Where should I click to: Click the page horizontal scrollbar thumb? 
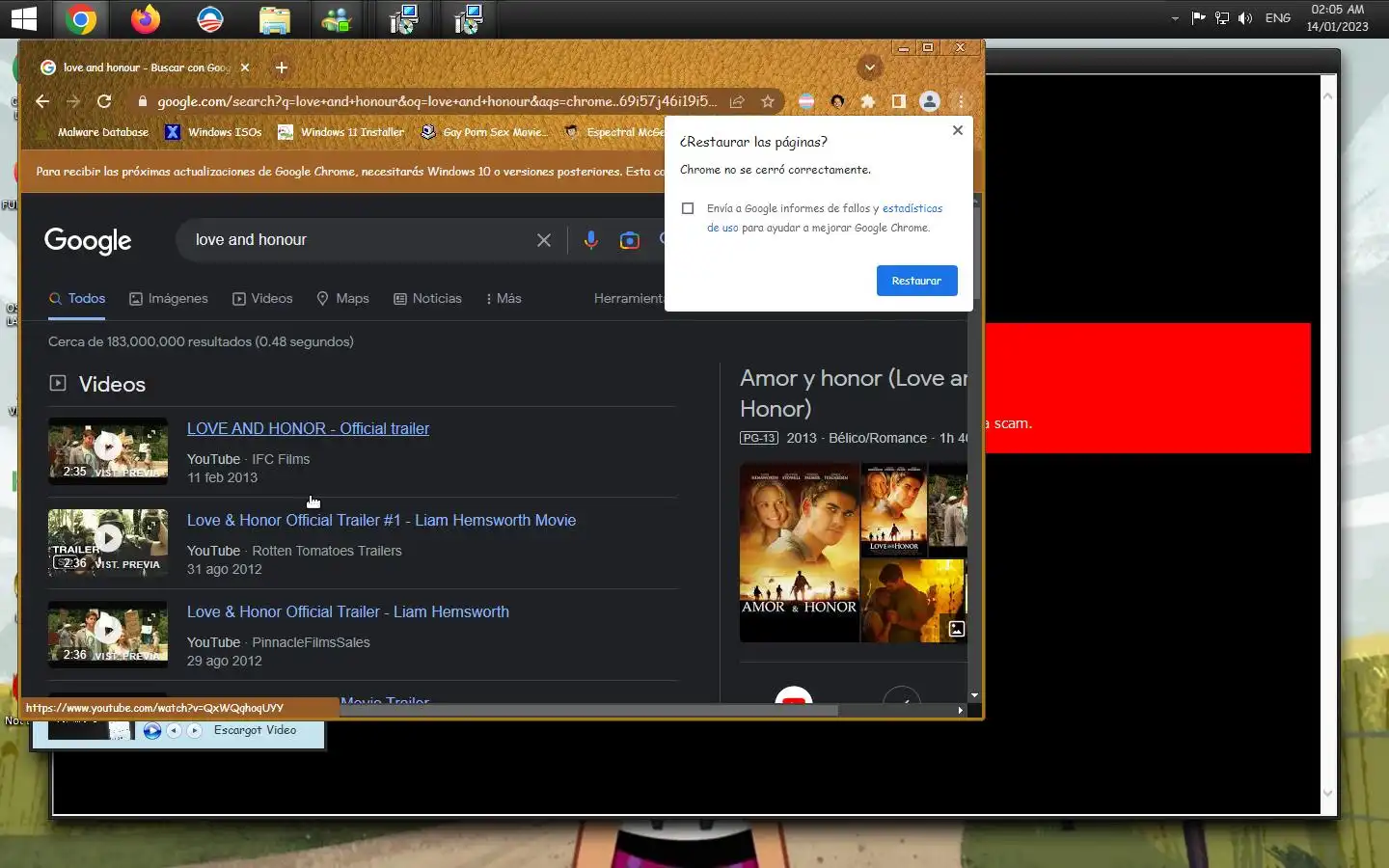(588, 710)
